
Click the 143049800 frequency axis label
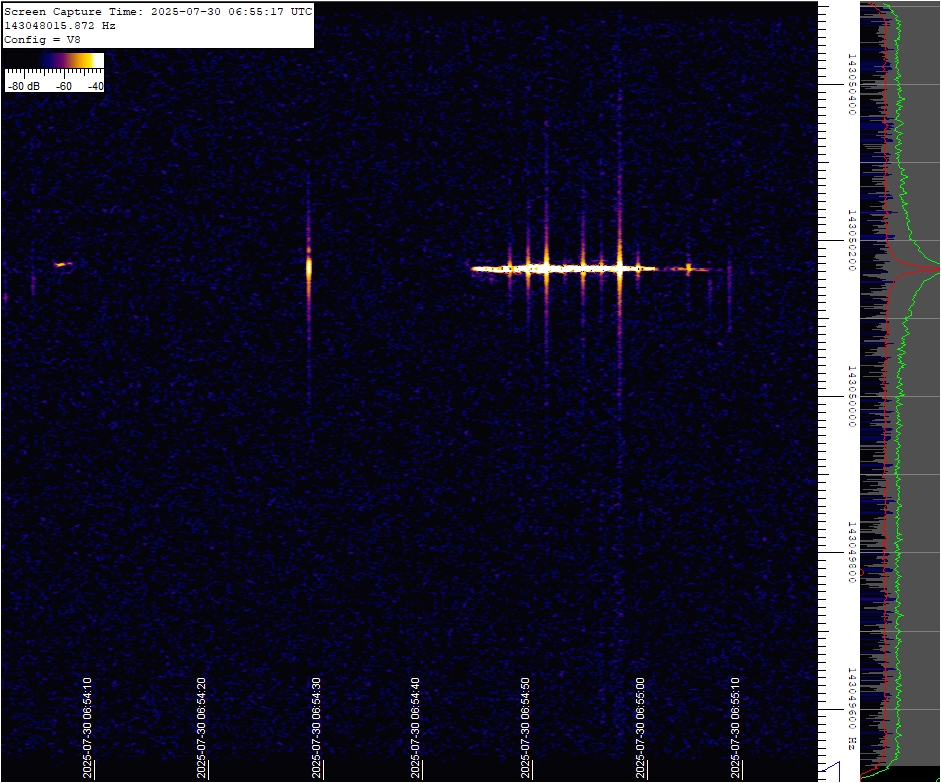click(851, 552)
